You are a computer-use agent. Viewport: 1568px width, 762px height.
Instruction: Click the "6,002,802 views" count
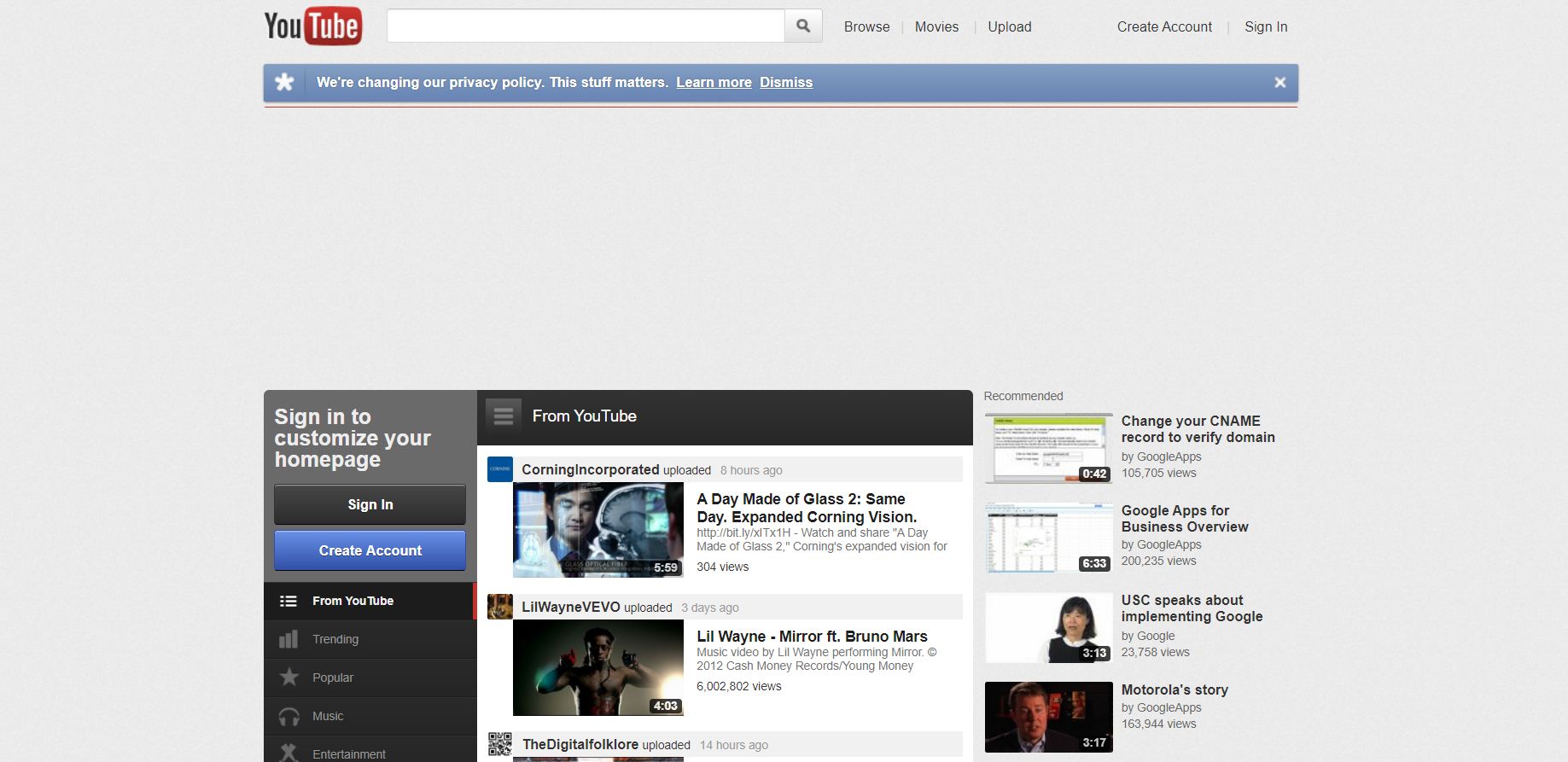click(x=738, y=686)
